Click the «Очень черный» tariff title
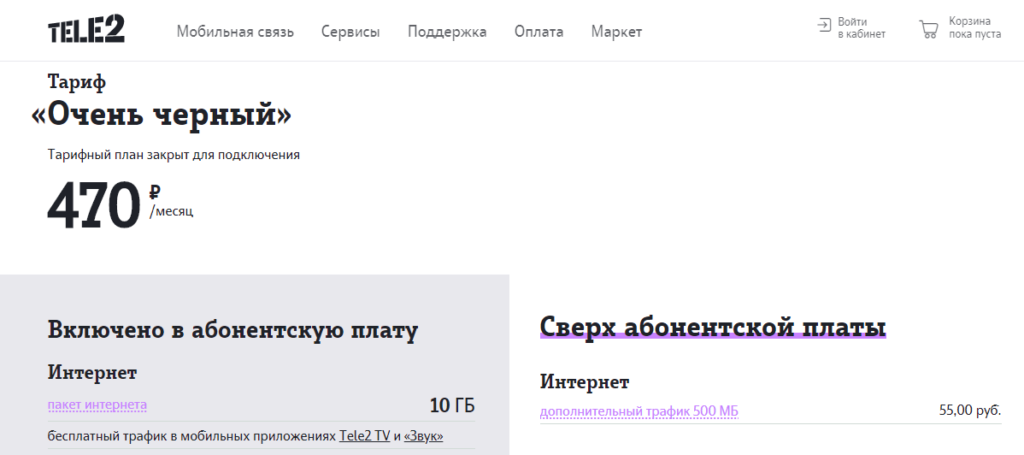 pos(162,116)
